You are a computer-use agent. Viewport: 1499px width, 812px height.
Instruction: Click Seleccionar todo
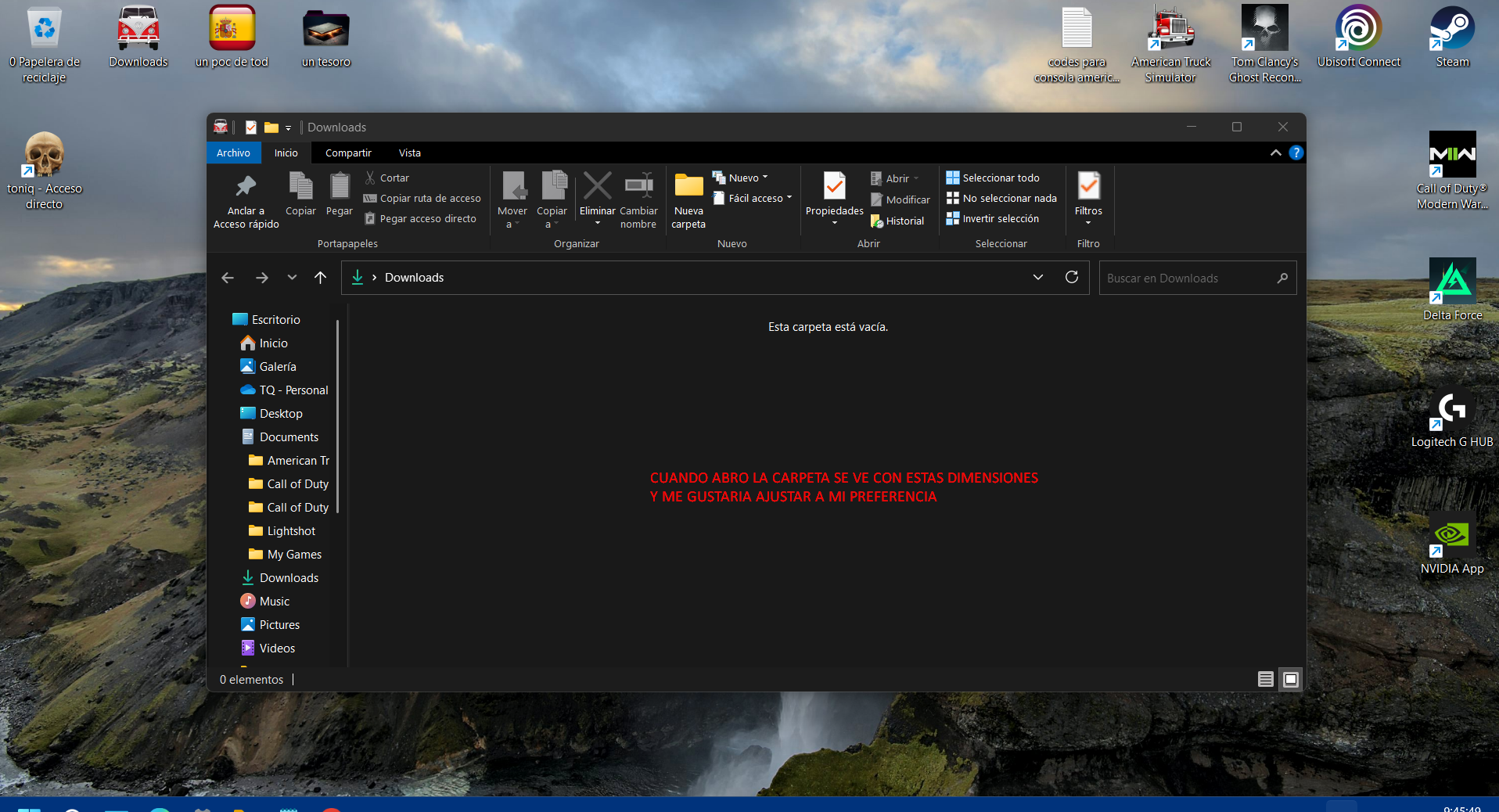pos(993,178)
